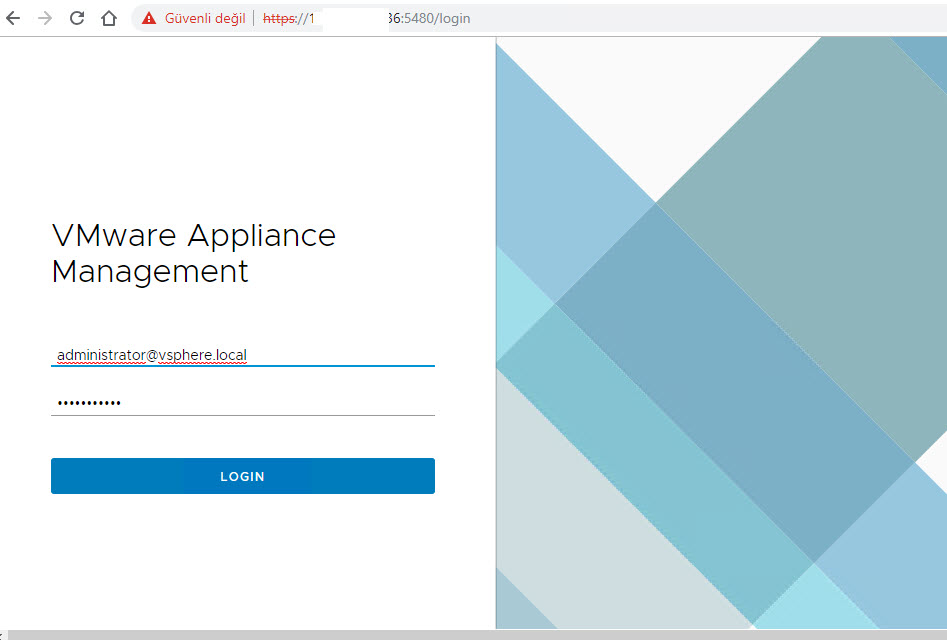Click the red security warning triangle
The width and height of the screenshot is (947, 640).
tap(149, 18)
